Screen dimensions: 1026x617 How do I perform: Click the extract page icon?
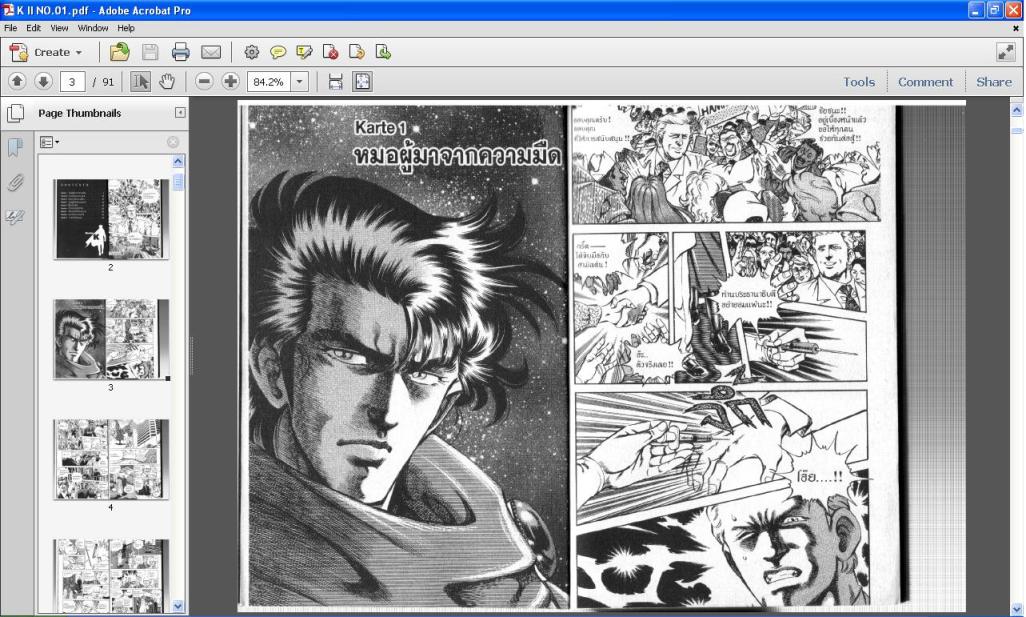tap(357, 52)
